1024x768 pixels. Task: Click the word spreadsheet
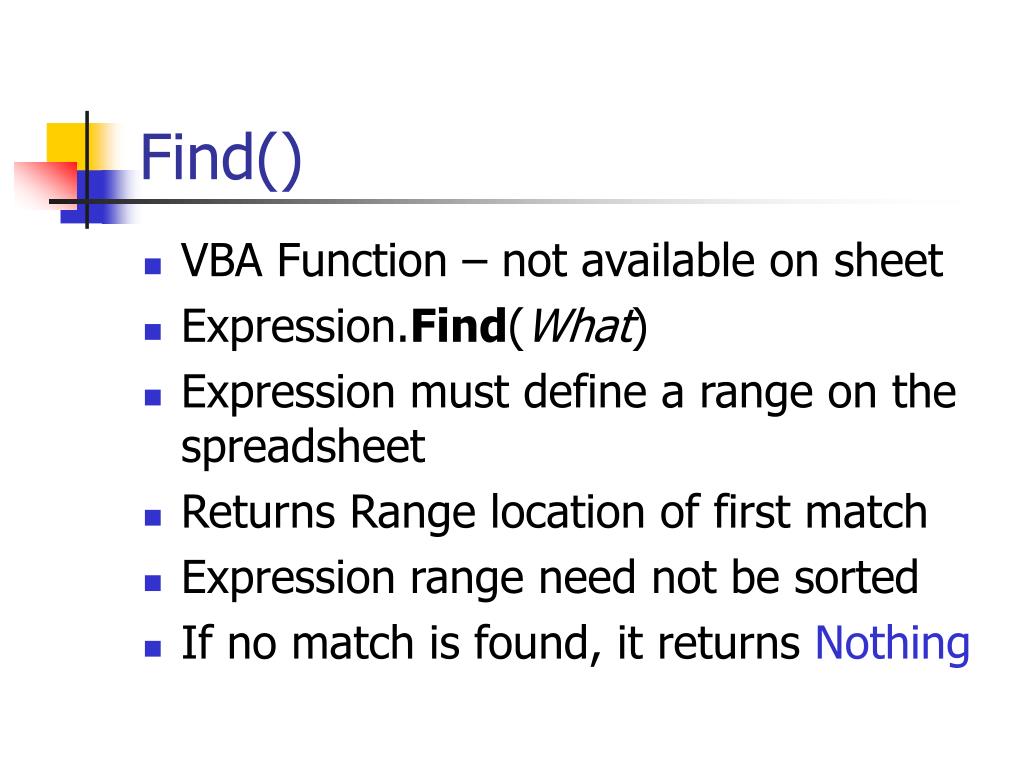click(303, 448)
